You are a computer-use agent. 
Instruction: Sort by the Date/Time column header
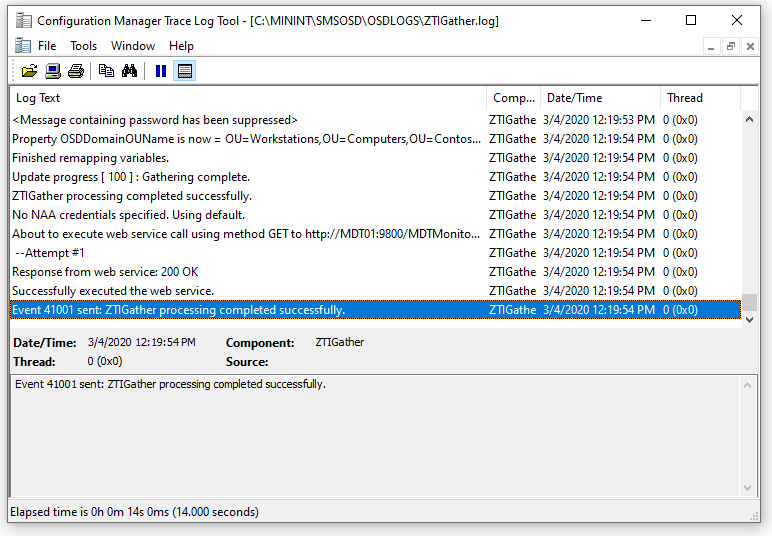pos(600,98)
